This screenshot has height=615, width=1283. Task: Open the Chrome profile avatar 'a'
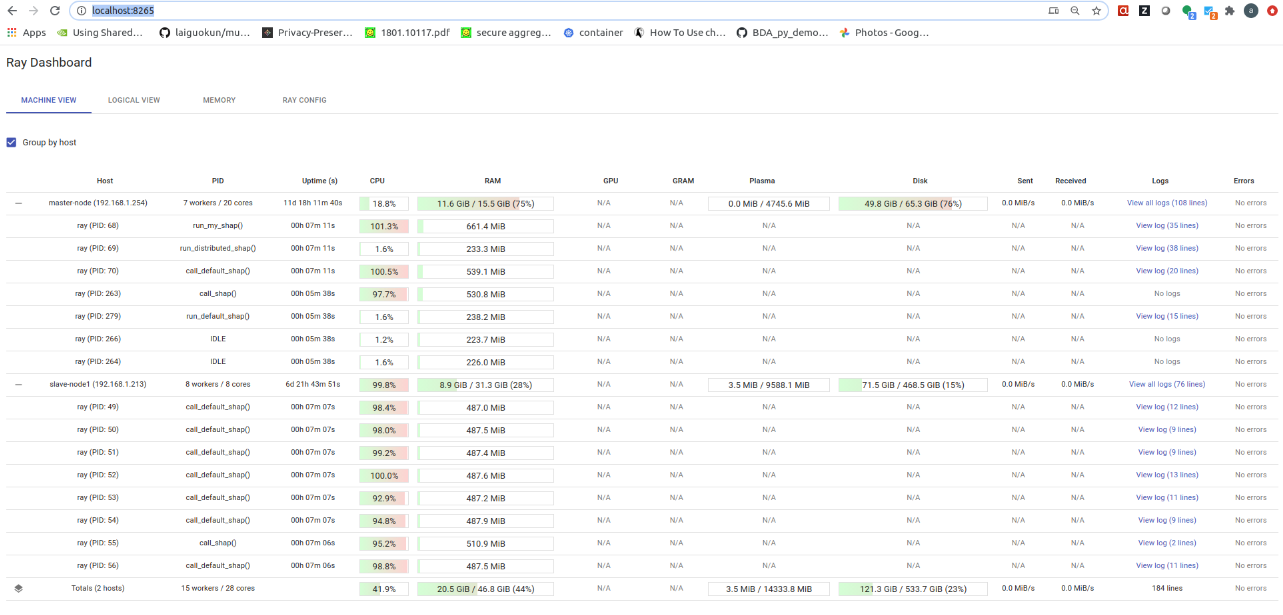[1251, 11]
